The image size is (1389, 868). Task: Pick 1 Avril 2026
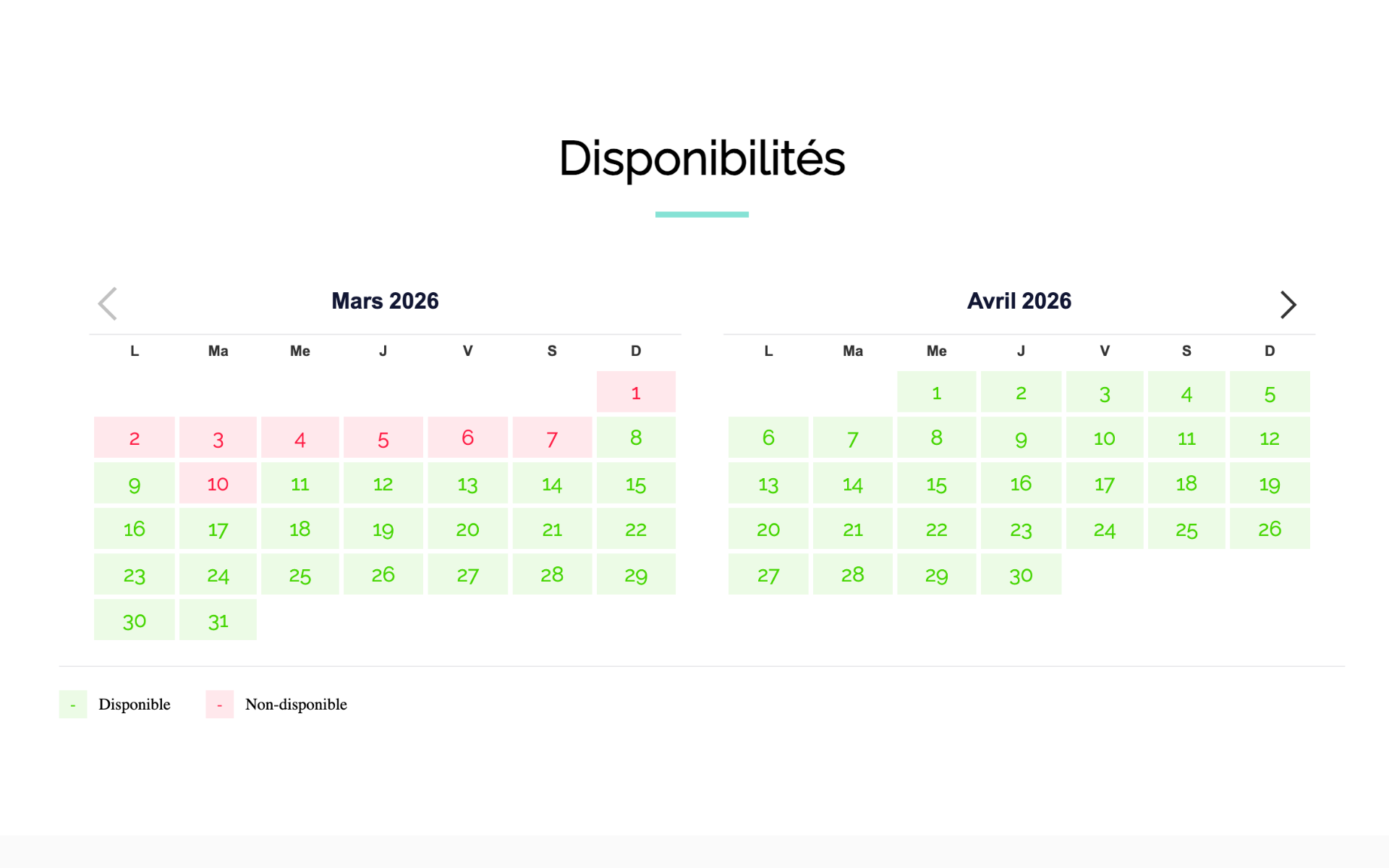(936, 392)
